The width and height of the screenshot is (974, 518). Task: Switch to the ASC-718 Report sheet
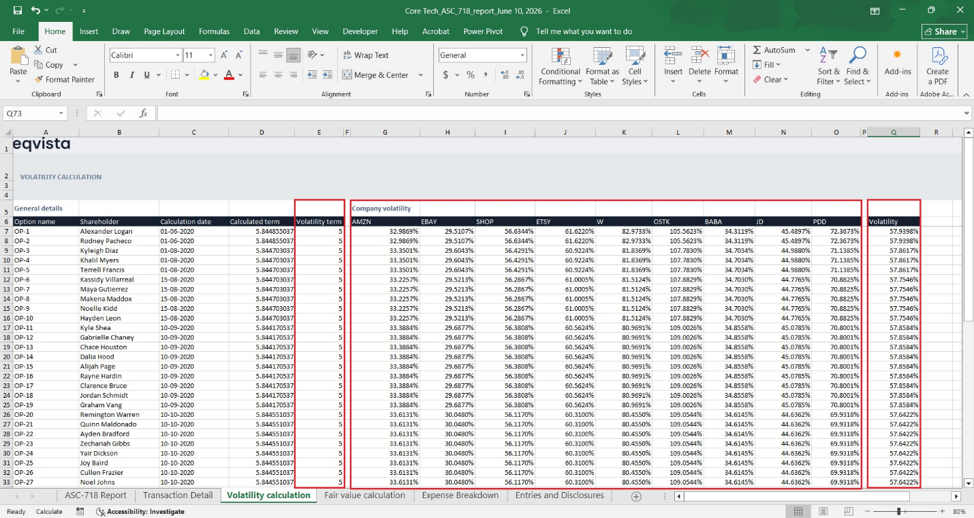pyautogui.click(x=95, y=495)
